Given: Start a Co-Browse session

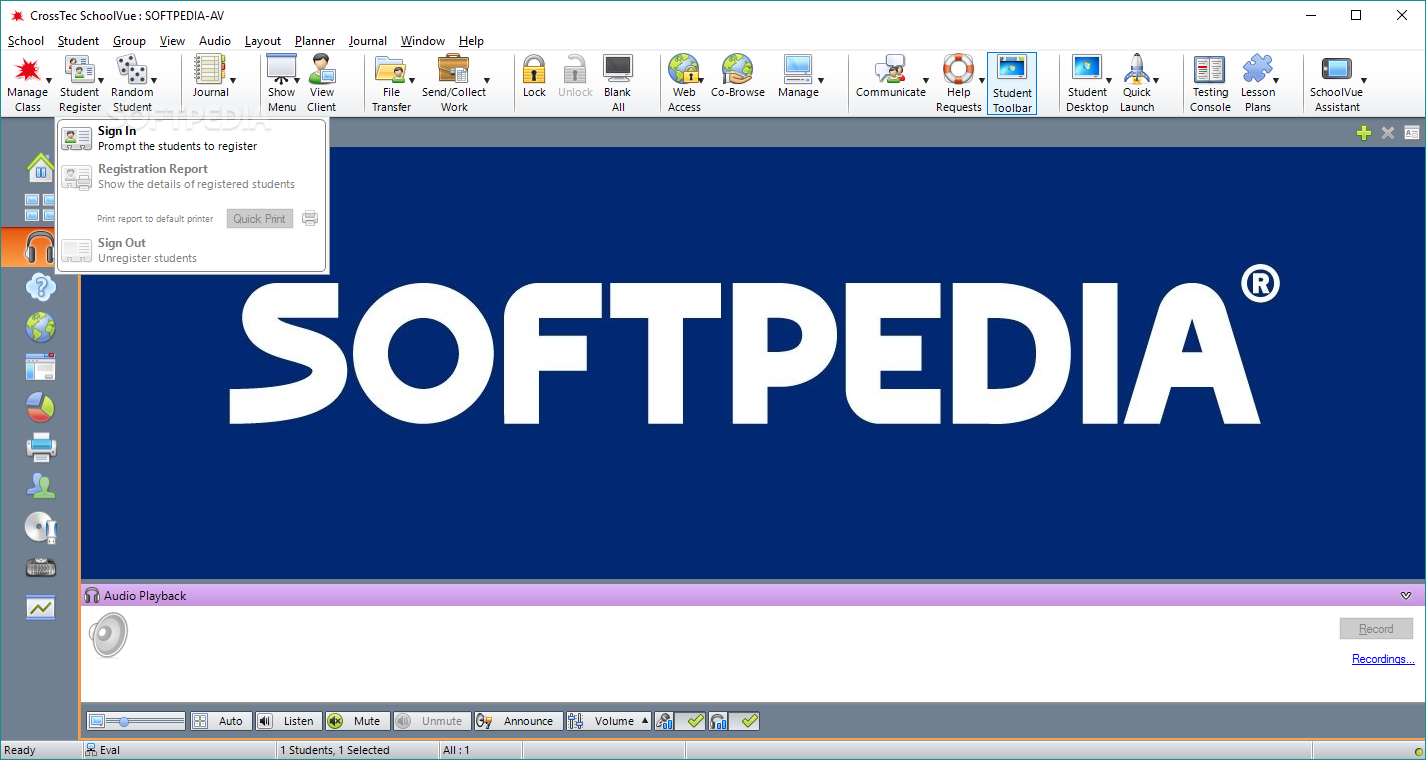Looking at the screenshot, I should pos(738,76).
